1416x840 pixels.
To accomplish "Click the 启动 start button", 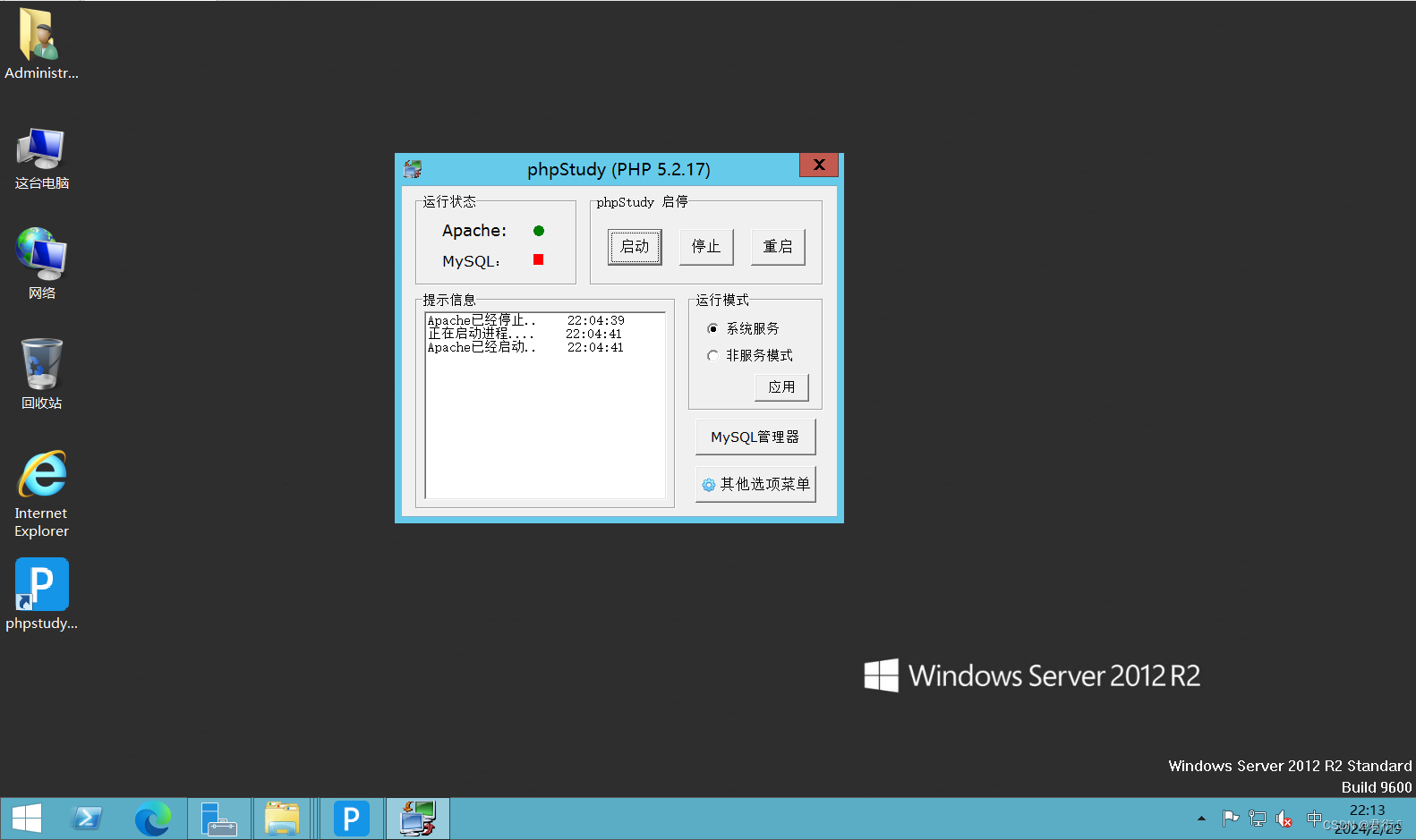I will click(x=635, y=247).
